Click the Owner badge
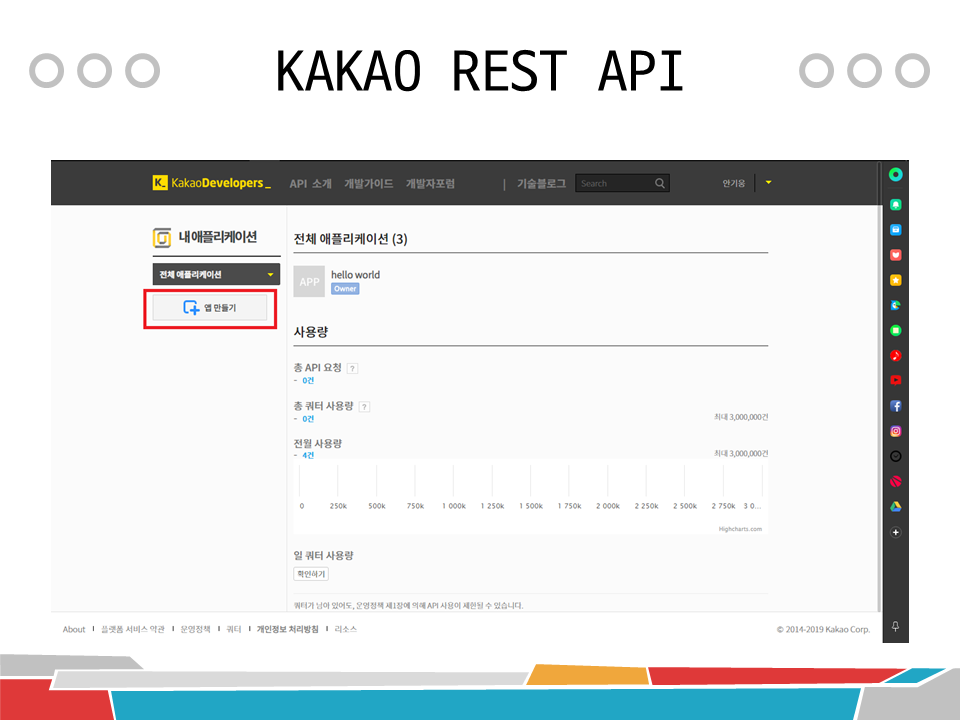This screenshot has height=720, width=960. 345,289
